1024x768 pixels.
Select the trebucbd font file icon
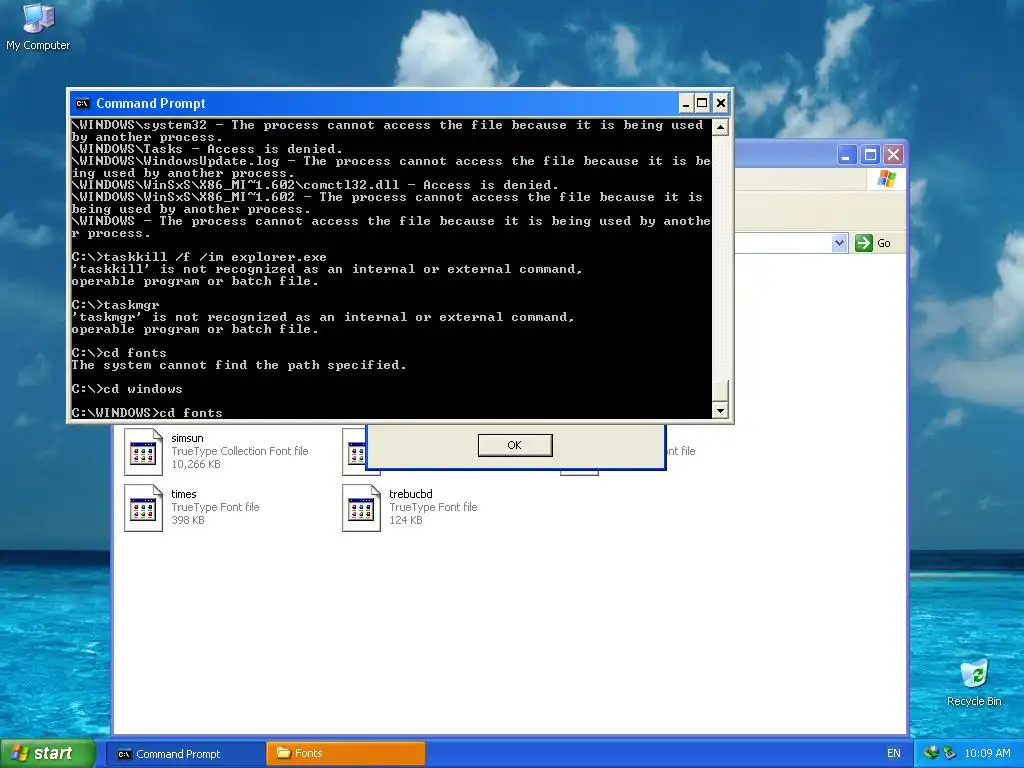click(x=361, y=508)
